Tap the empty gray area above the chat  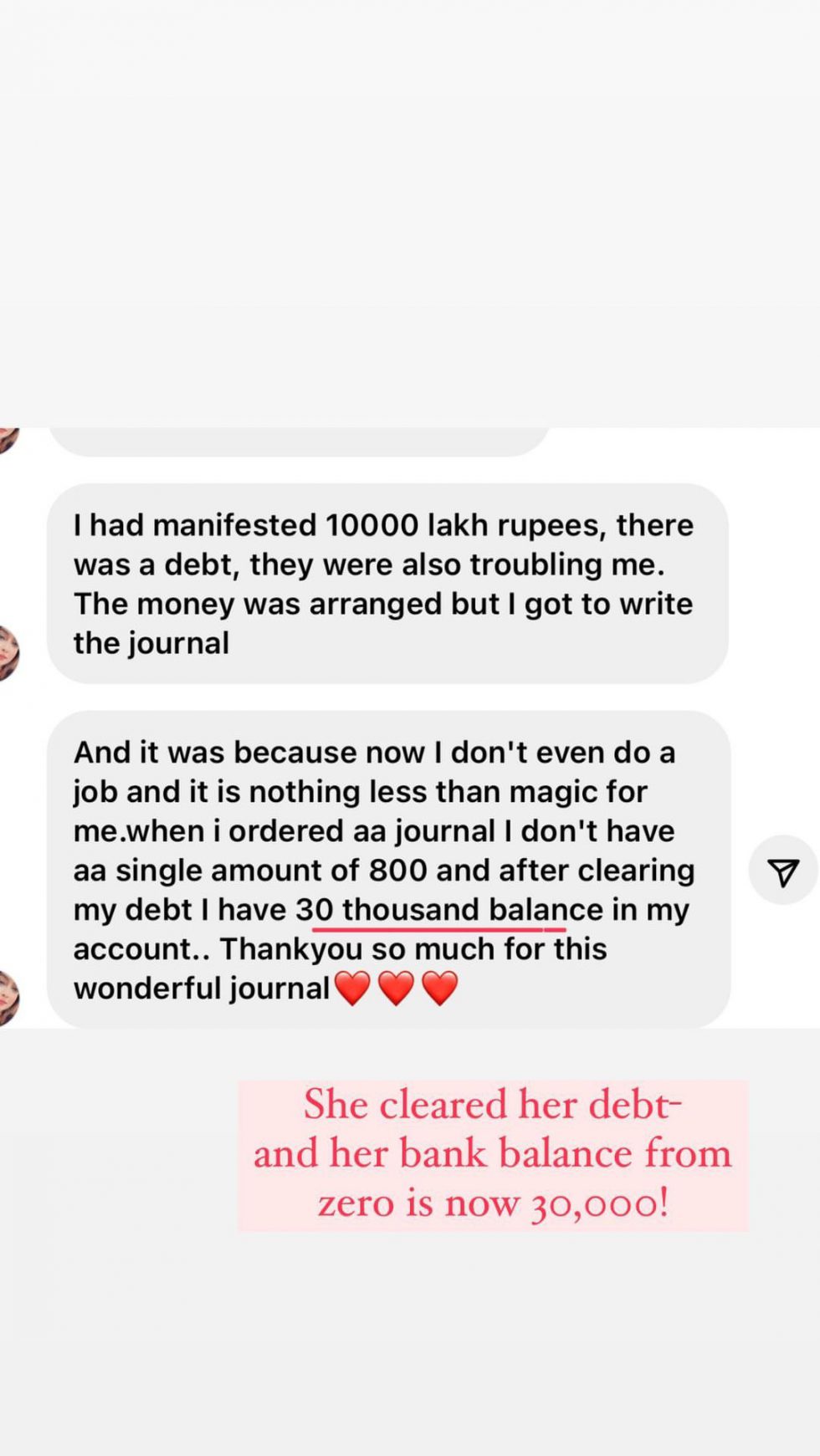point(410,209)
